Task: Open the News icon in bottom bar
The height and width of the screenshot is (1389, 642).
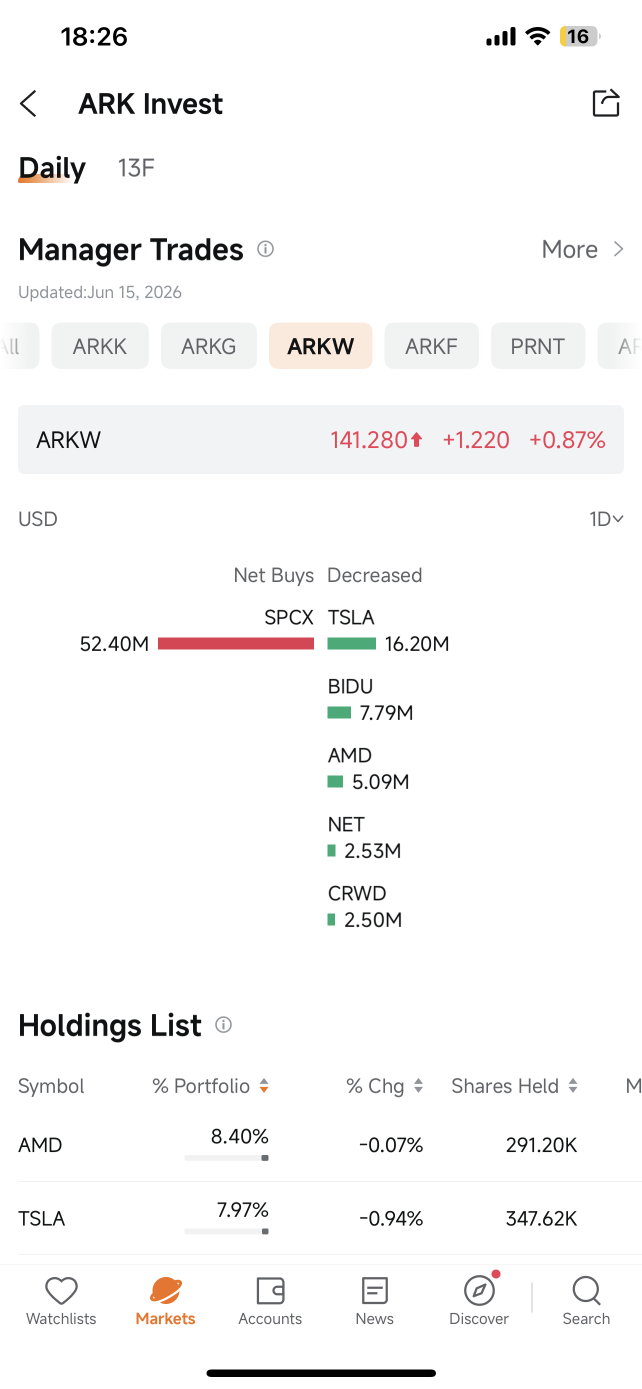Action: (374, 1291)
